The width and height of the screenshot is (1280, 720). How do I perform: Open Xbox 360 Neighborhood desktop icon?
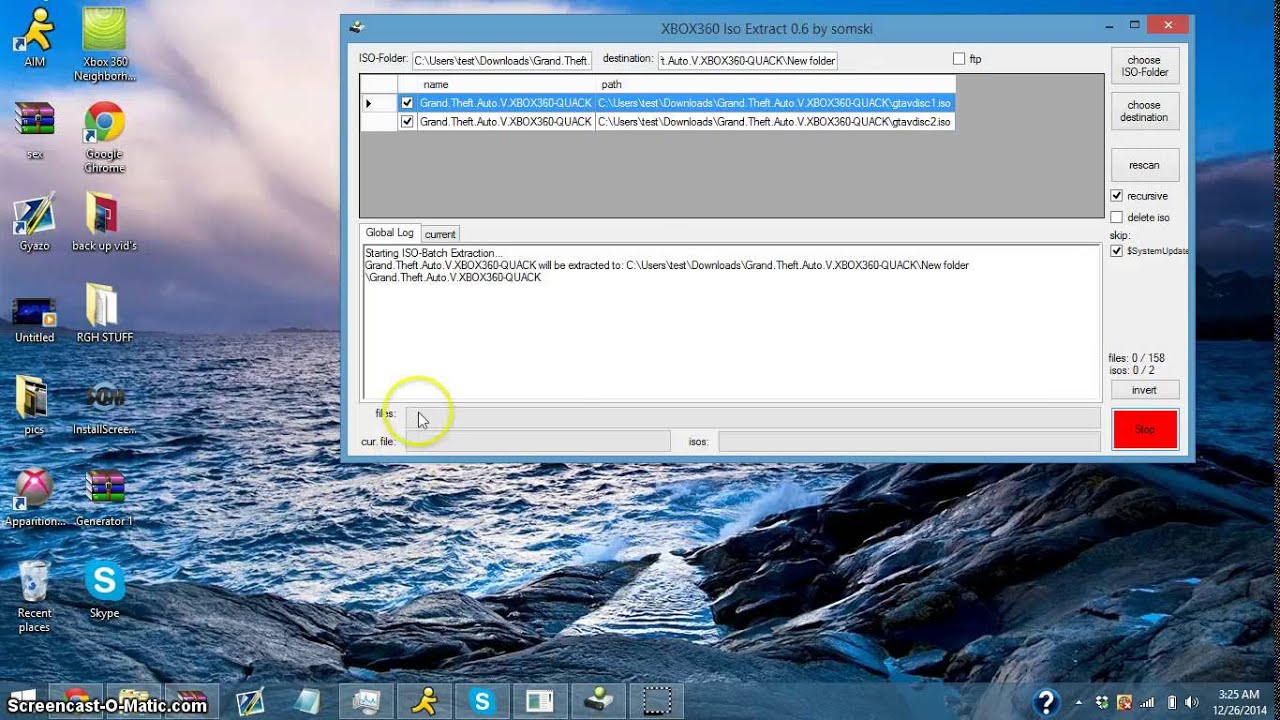point(104,43)
